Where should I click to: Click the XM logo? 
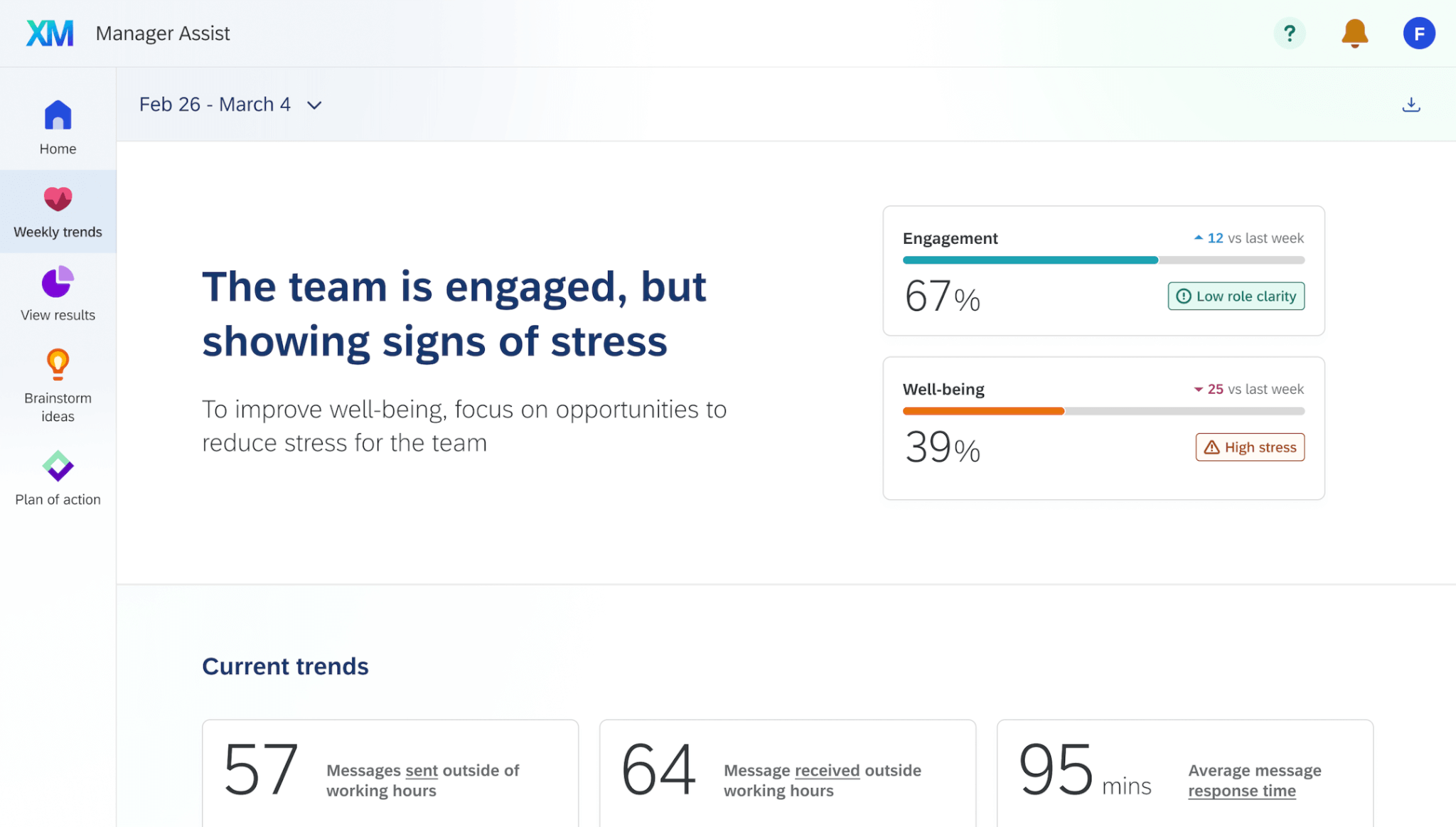50,33
